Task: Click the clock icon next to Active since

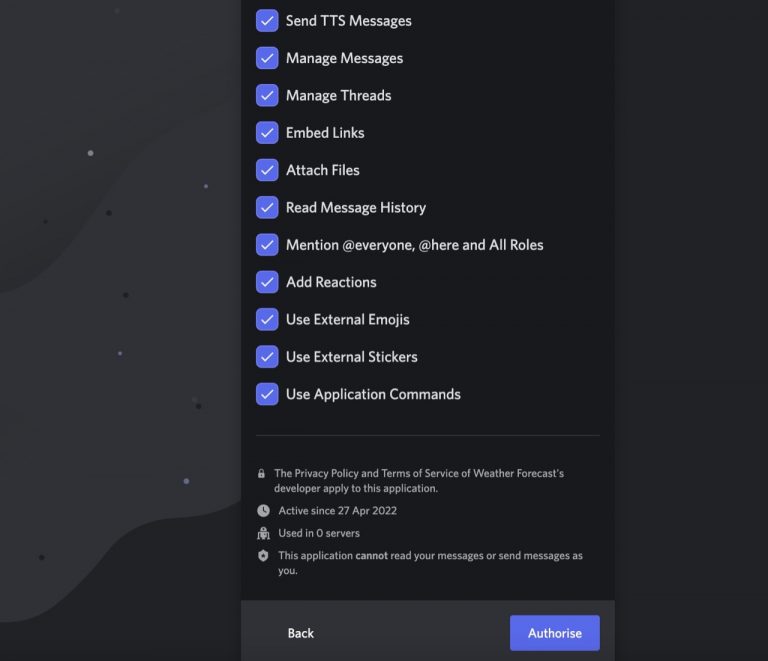Action: coord(263,511)
